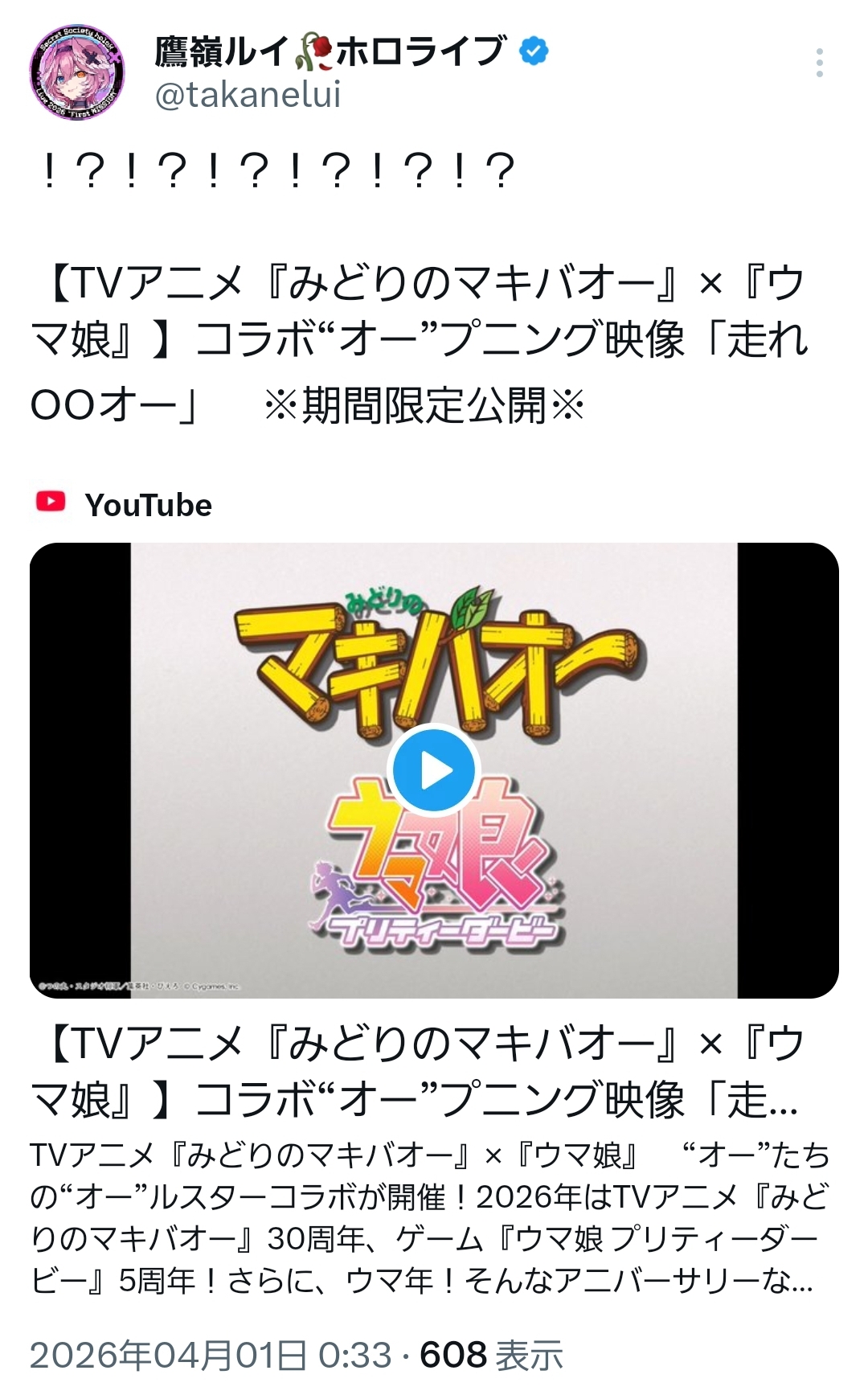Viewport: 868px width, 1395px height.
Task: Click the ウマ娘 プリティーダービー logo in thumbnail
Action: click(436, 870)
